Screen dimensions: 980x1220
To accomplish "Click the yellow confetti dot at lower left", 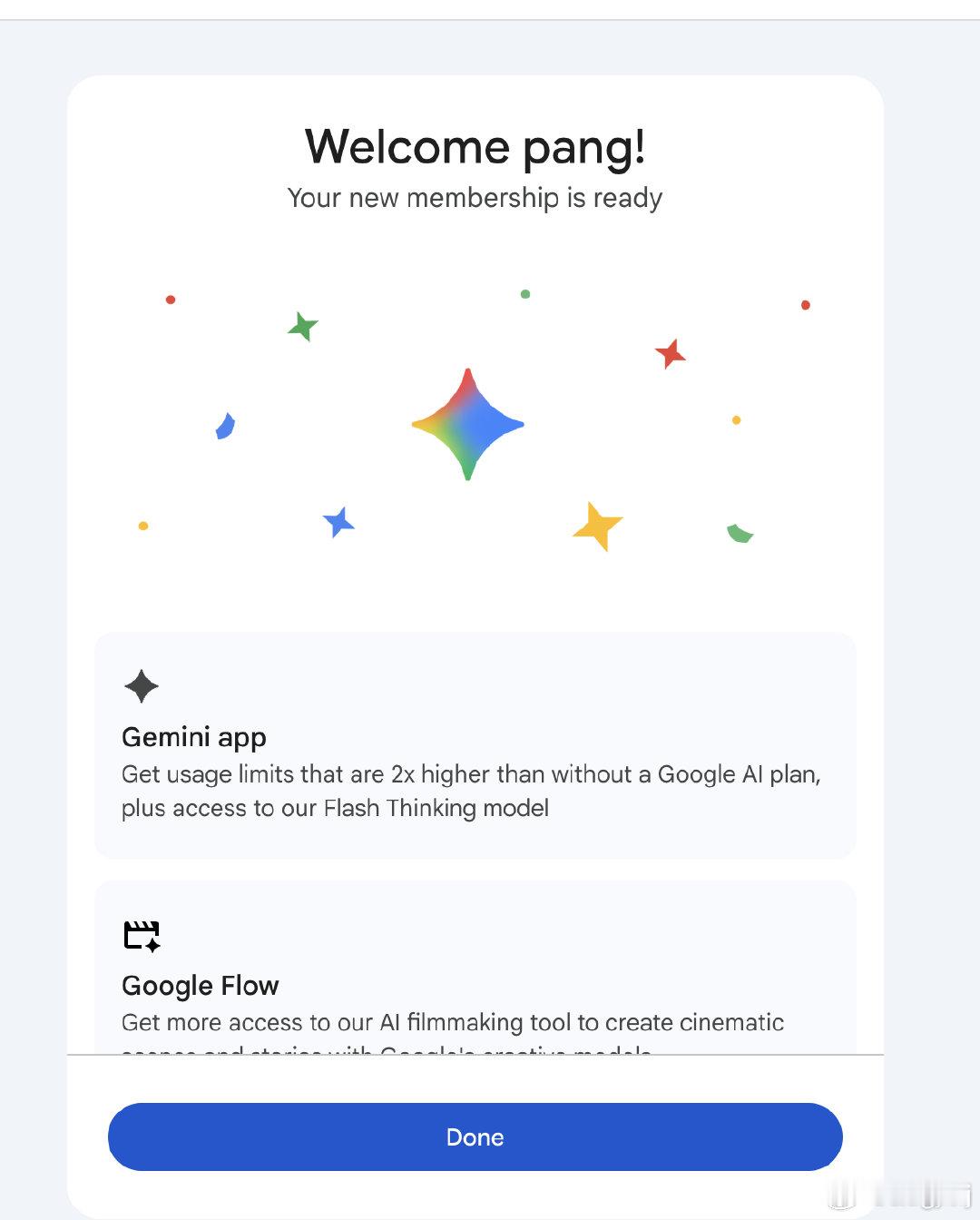I will [143, 526].
